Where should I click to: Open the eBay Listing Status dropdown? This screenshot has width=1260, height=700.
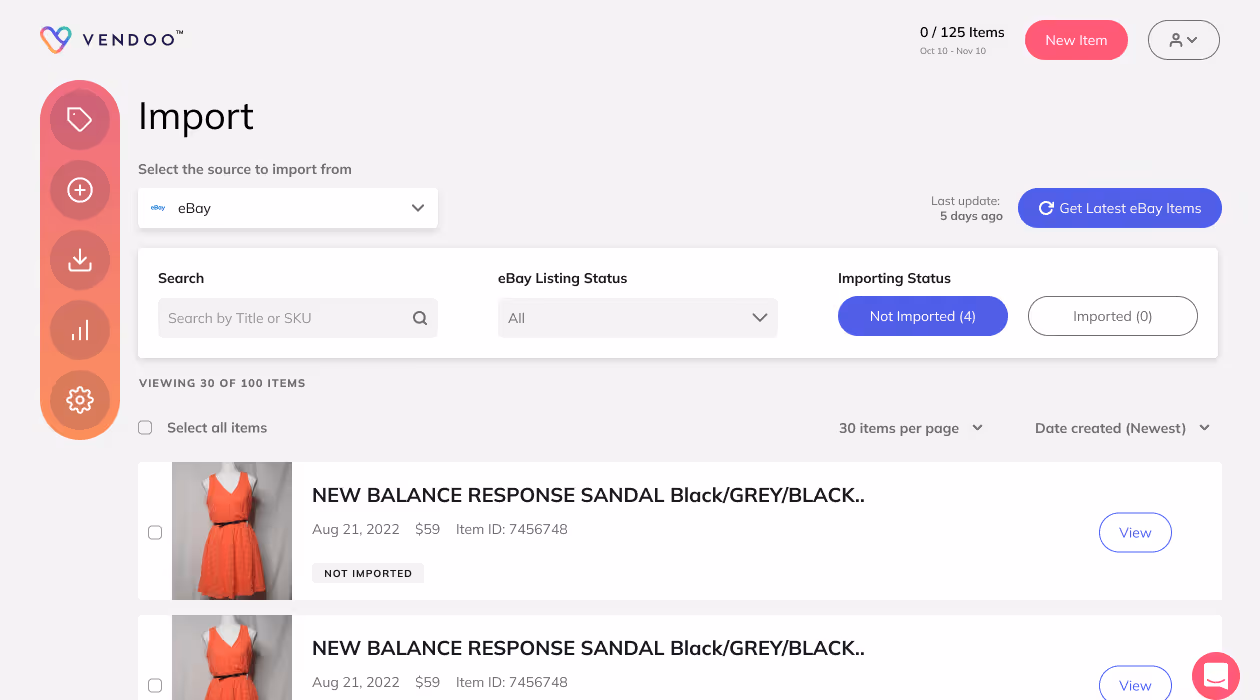[638, 318]
